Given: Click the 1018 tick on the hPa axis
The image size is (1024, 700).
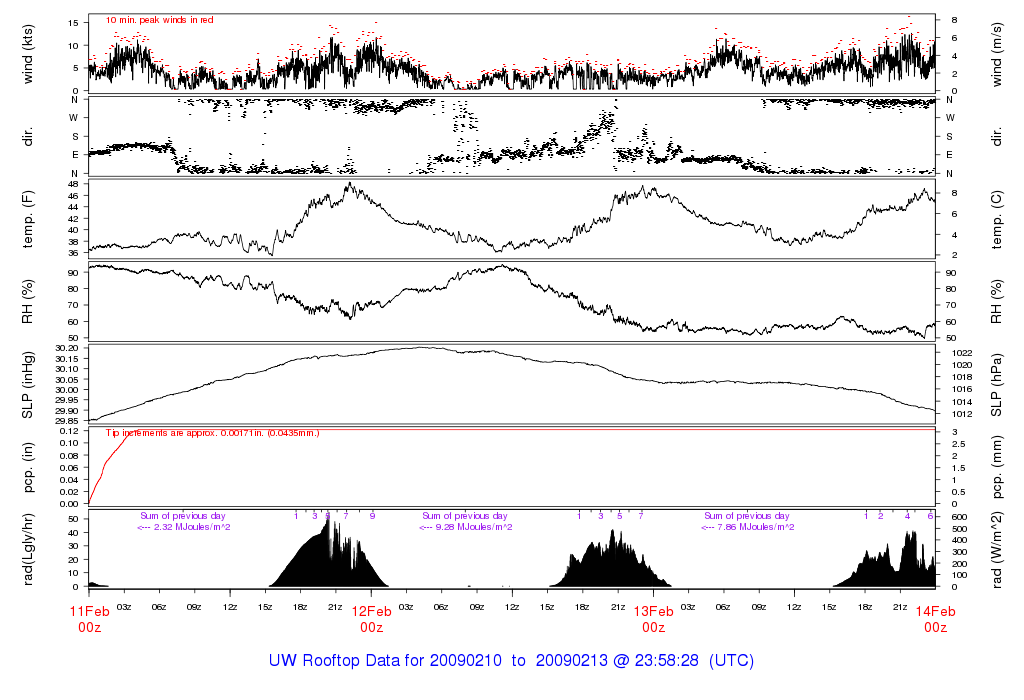Looking at the screenshot, I should tap(963, 377).
